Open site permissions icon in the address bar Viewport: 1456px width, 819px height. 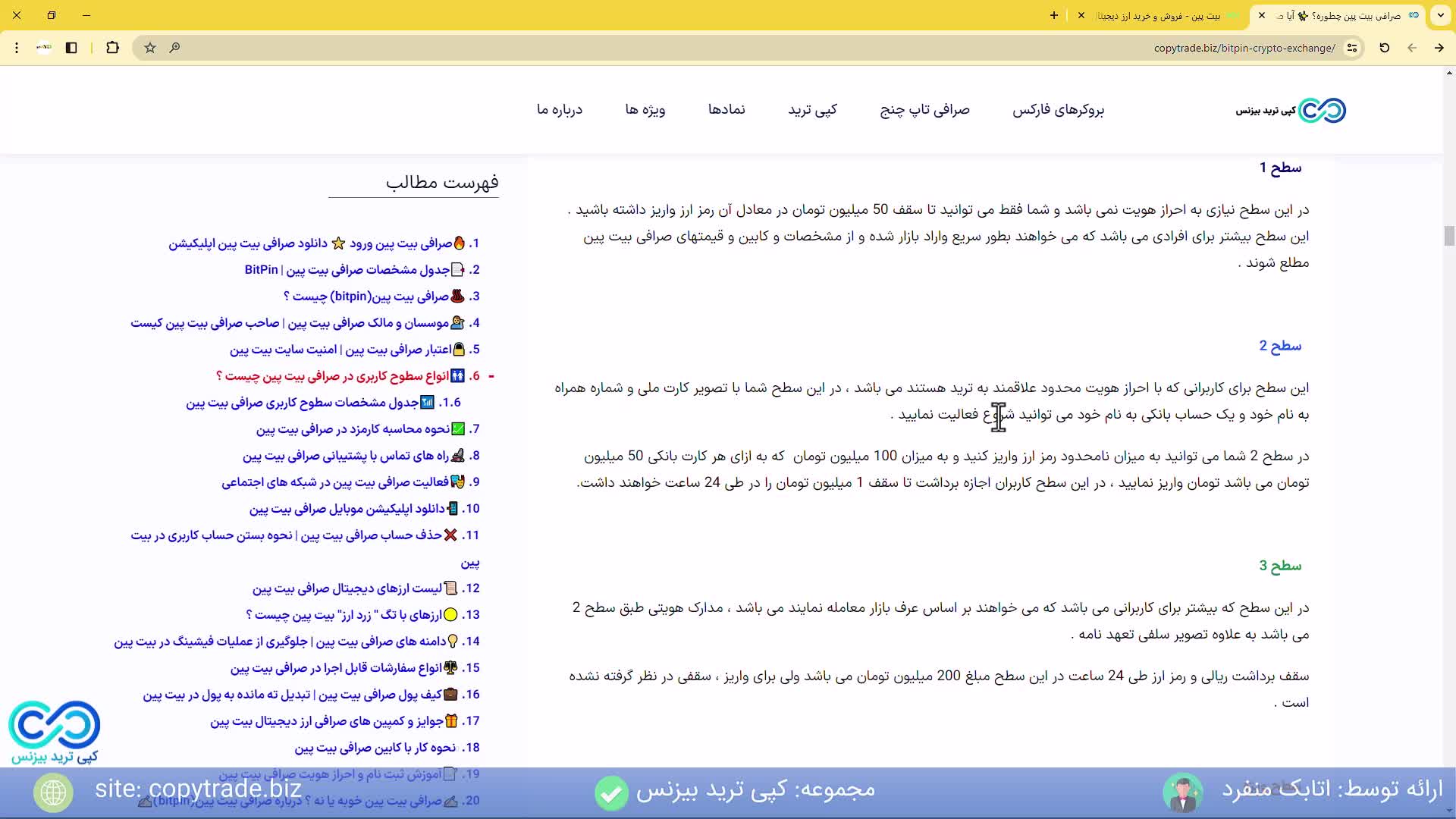[1352, 48]
